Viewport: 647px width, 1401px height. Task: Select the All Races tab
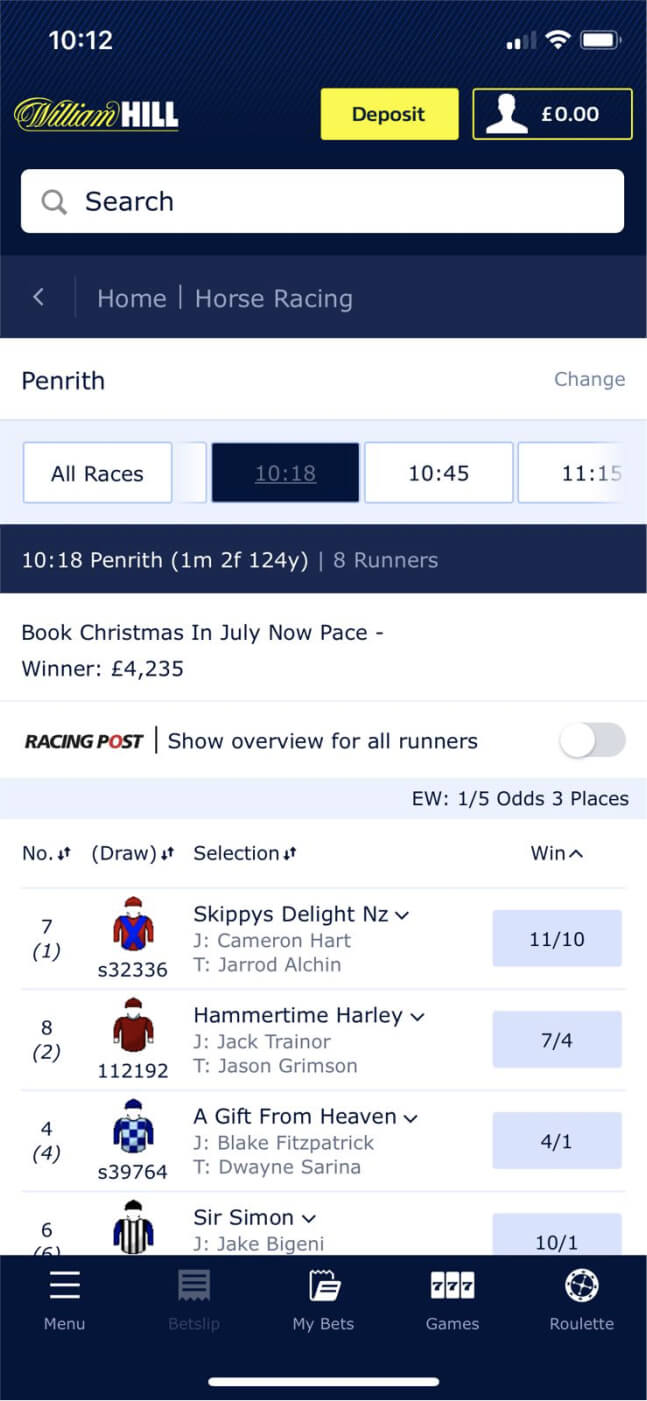pyautogui.click(x=96, y=472)
